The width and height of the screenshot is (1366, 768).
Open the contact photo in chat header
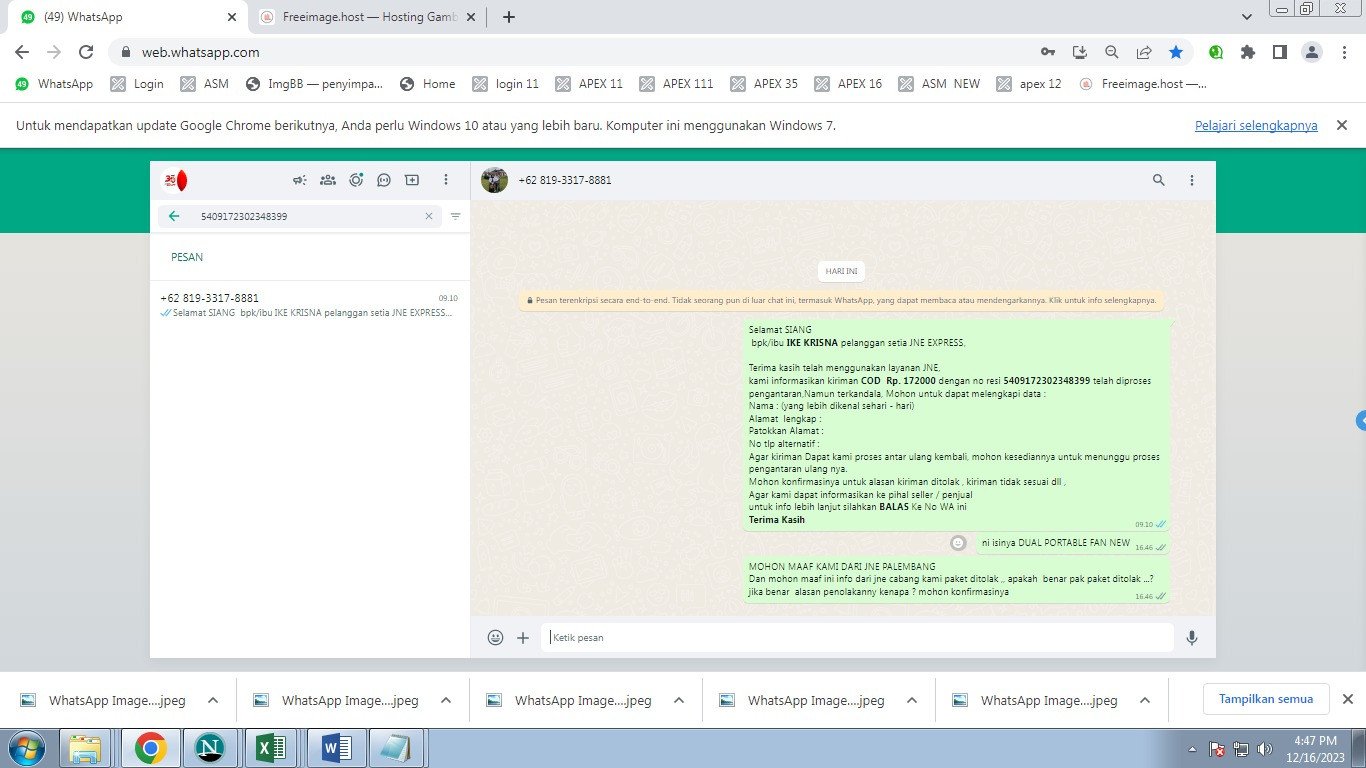coord(494,180)
